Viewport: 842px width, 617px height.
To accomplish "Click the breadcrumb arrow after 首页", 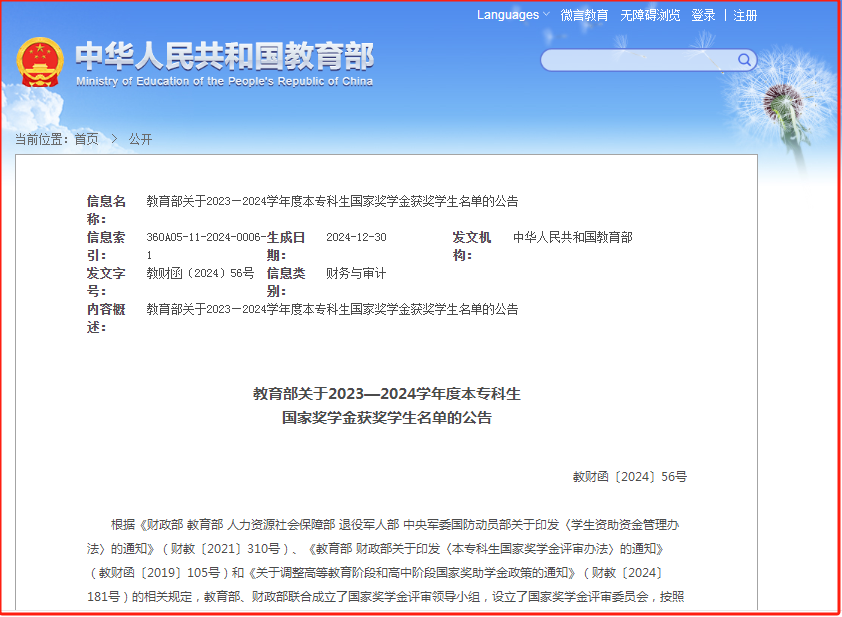I will [114, 139].
